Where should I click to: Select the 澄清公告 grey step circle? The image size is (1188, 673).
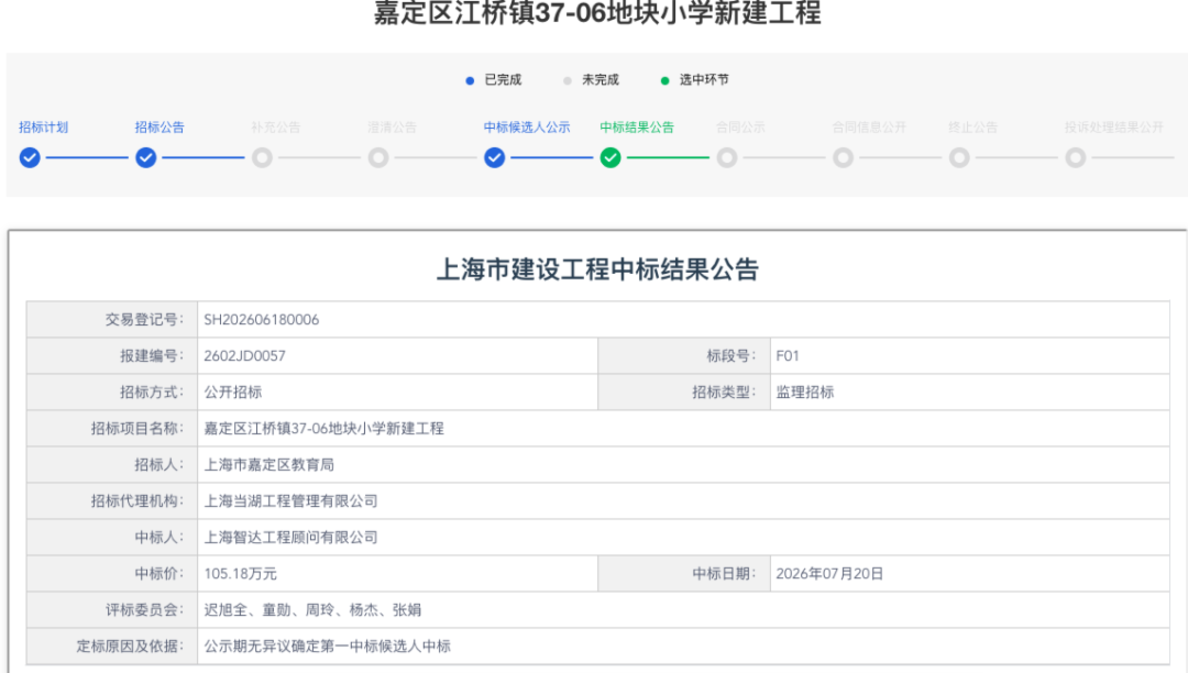point(379,158)
